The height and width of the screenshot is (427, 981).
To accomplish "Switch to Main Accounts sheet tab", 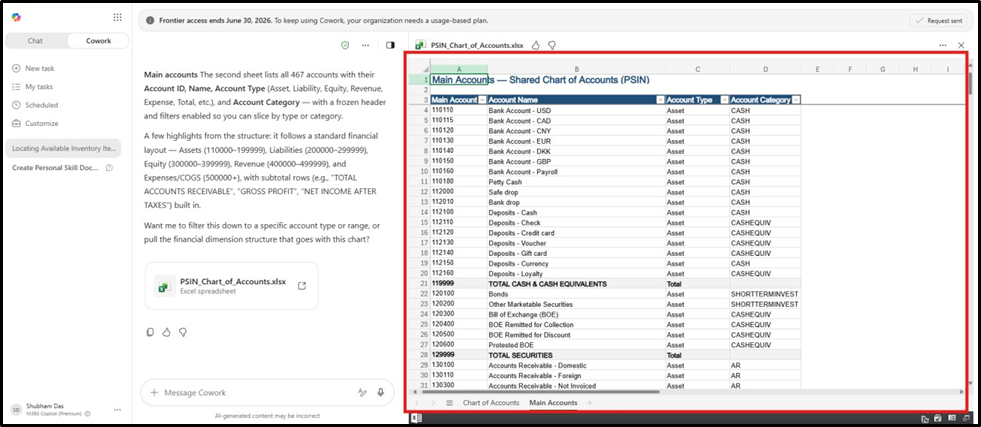I will 553,403.
